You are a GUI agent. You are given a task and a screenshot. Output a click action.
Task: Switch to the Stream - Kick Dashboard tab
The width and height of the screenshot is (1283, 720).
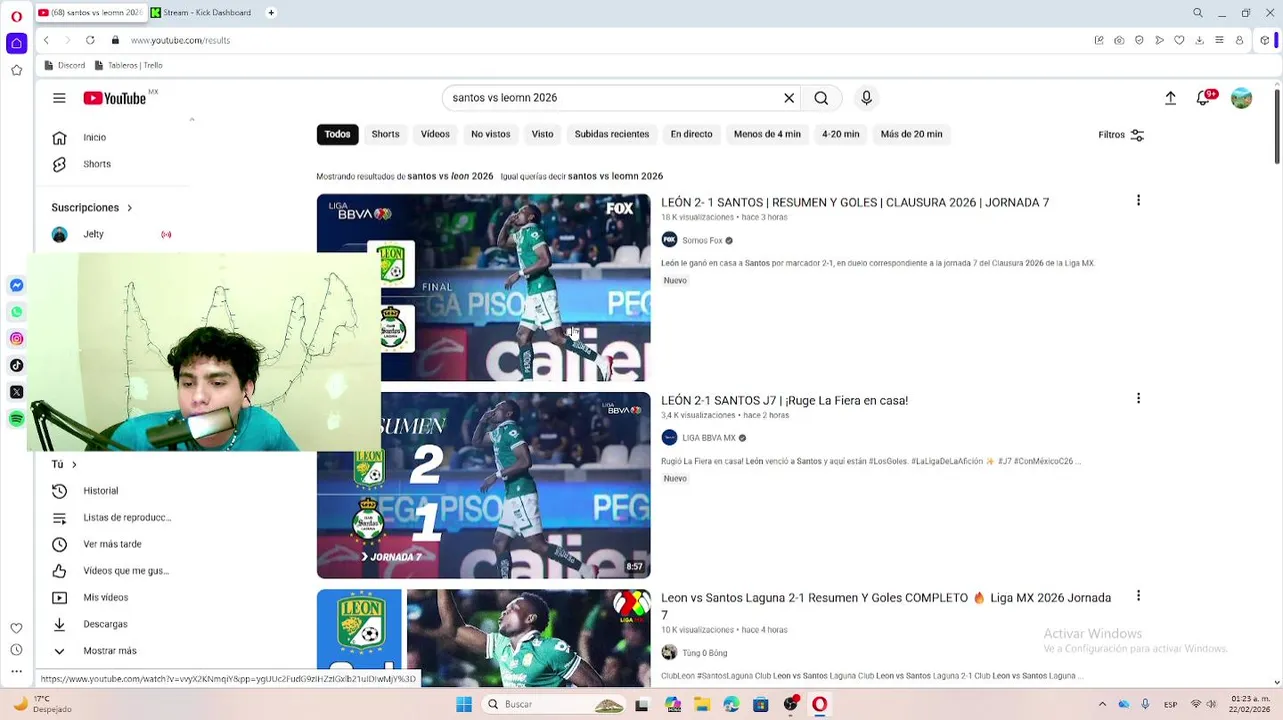coord(202,13)
